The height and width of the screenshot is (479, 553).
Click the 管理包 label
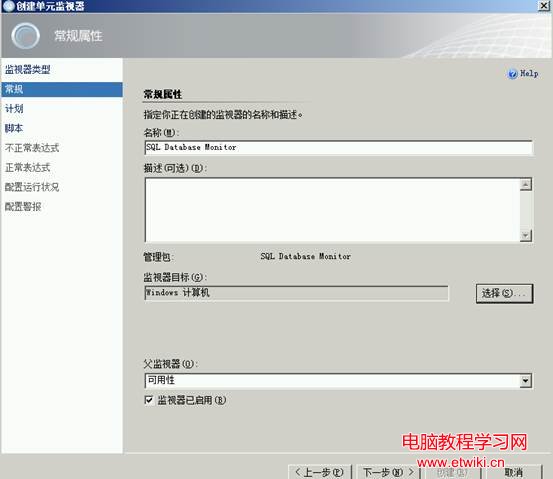(158, 257)
